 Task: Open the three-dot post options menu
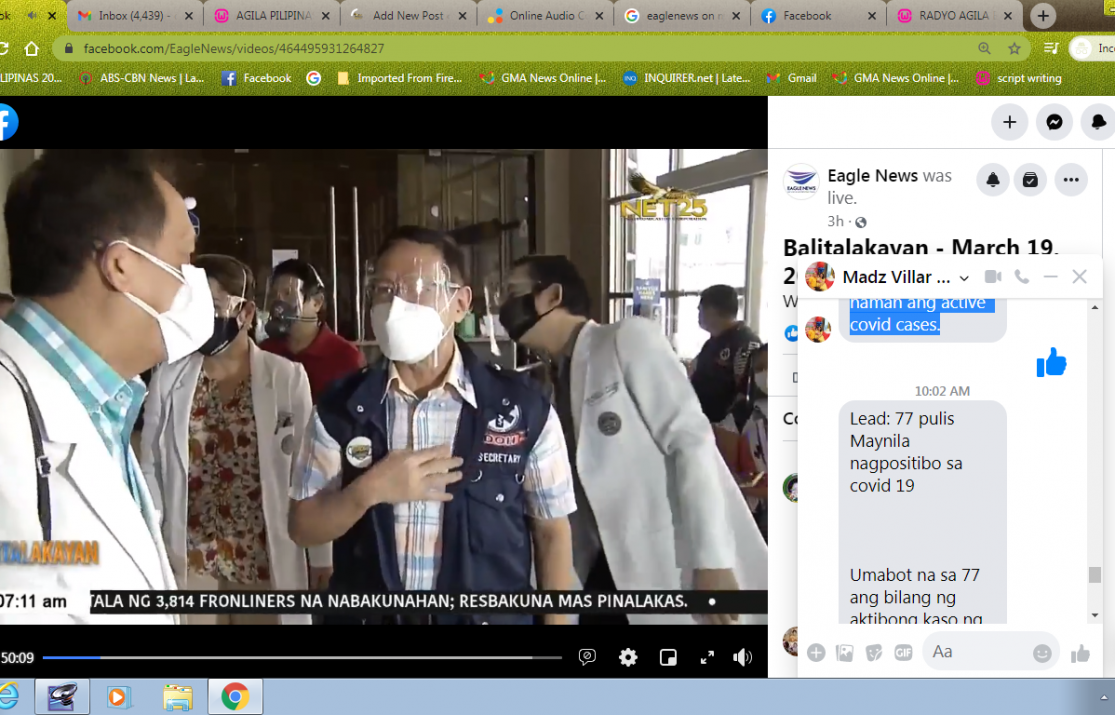[x=1071, y=180]
